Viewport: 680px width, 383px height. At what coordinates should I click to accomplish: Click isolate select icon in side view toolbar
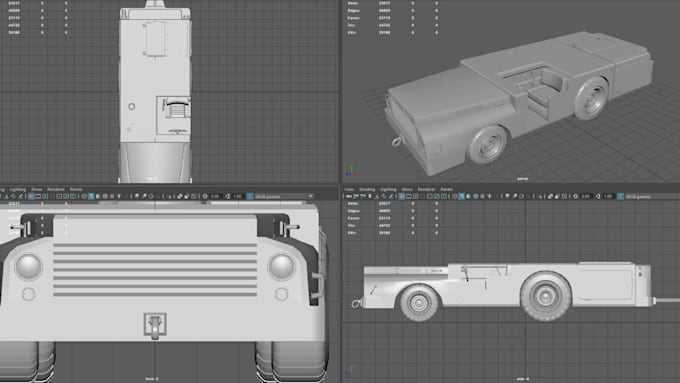(x=540, y=196)
